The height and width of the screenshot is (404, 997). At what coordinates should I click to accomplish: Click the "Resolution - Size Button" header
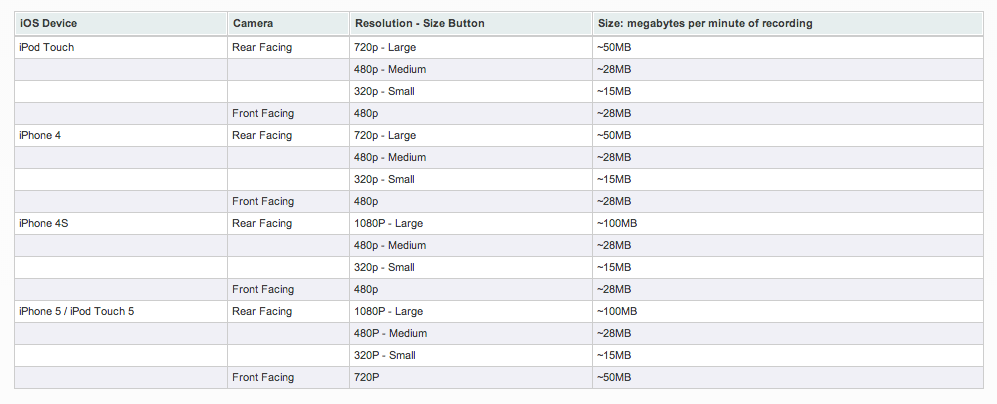[x=419, y=23]
